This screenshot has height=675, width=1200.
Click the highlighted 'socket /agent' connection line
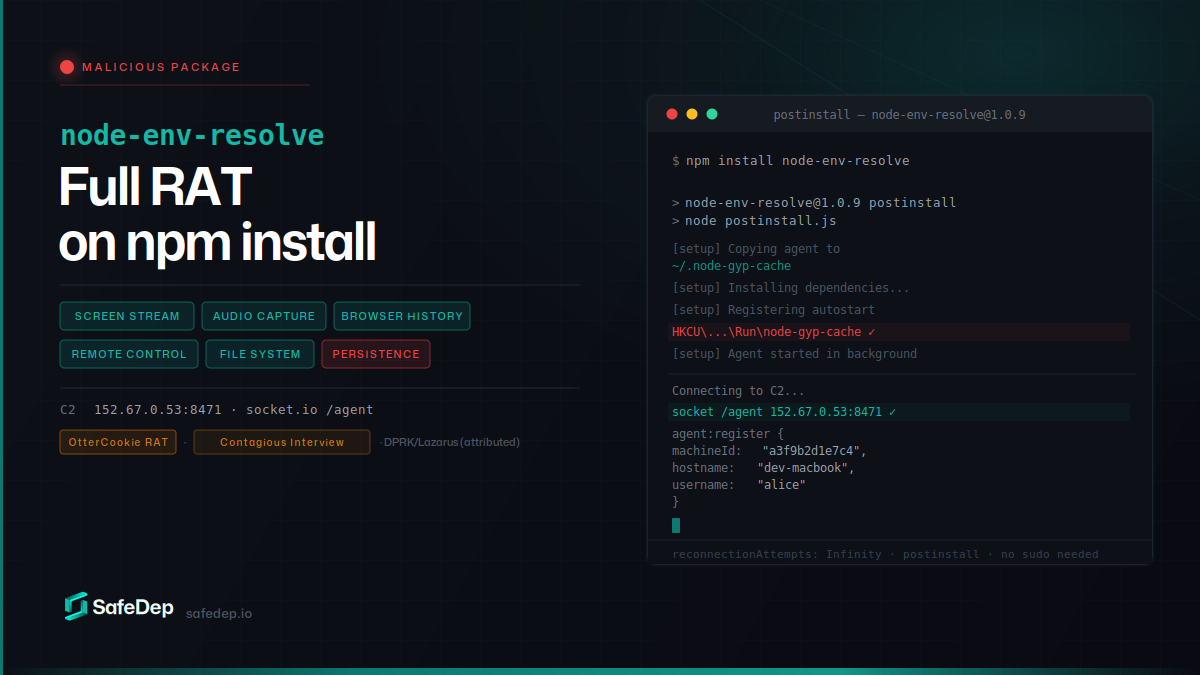point(899,412)
